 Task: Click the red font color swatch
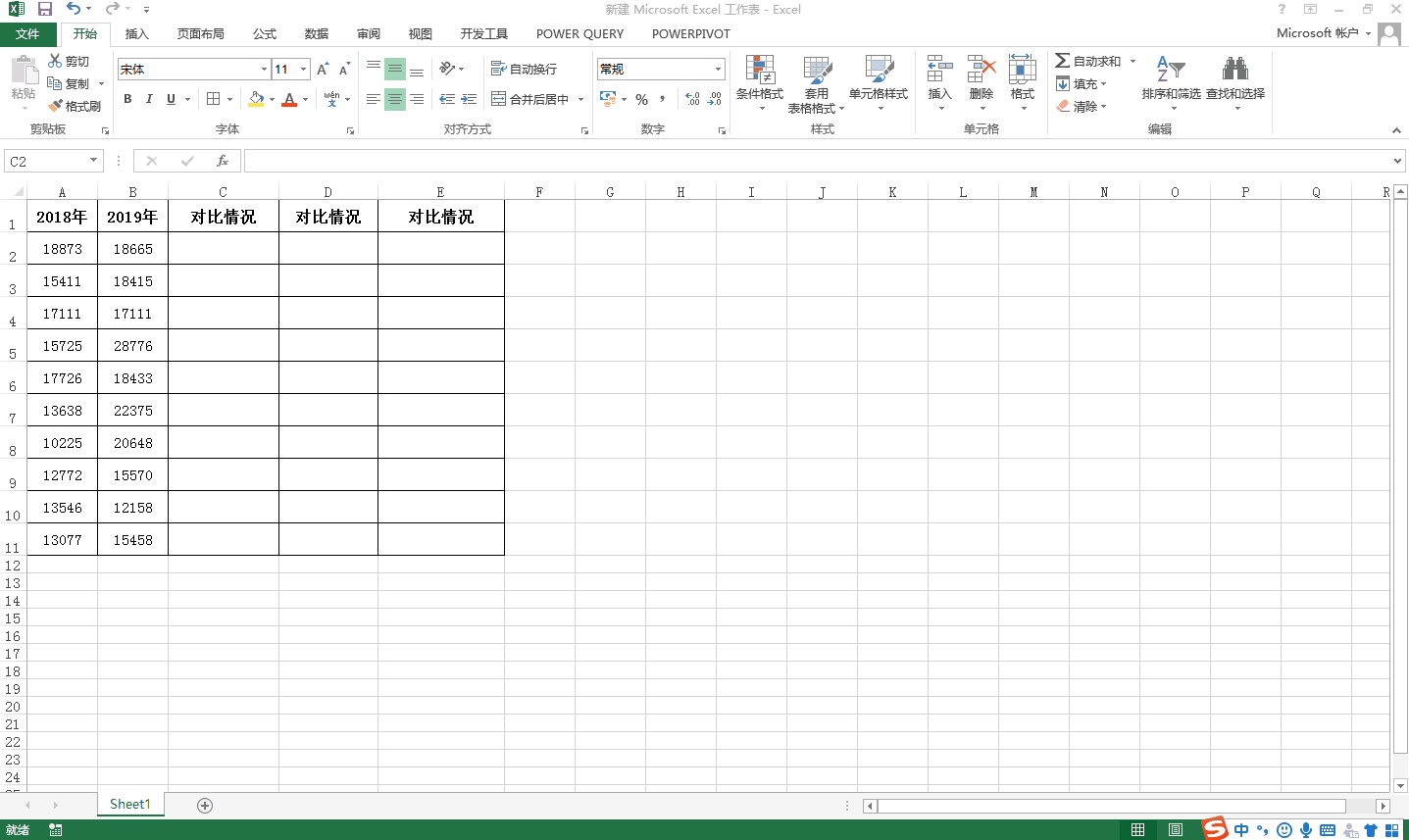coord(289,99)
